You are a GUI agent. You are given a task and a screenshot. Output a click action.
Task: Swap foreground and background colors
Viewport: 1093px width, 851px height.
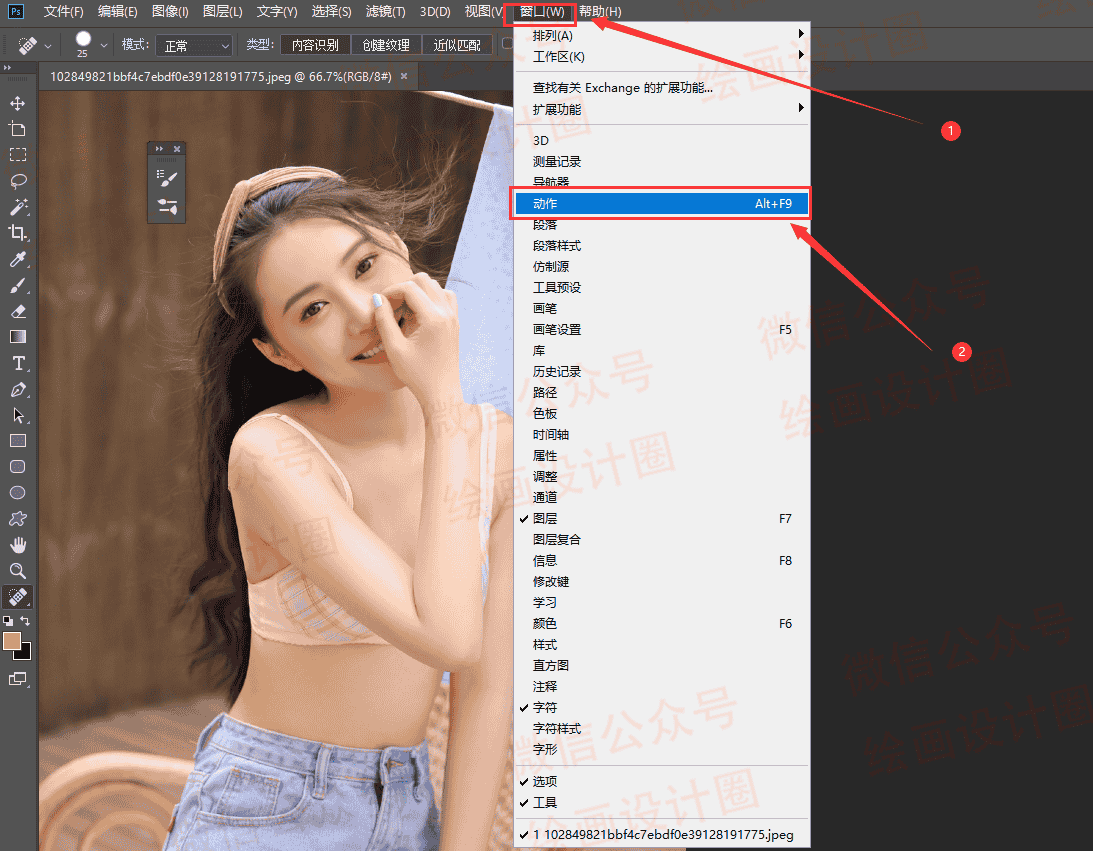25,620
